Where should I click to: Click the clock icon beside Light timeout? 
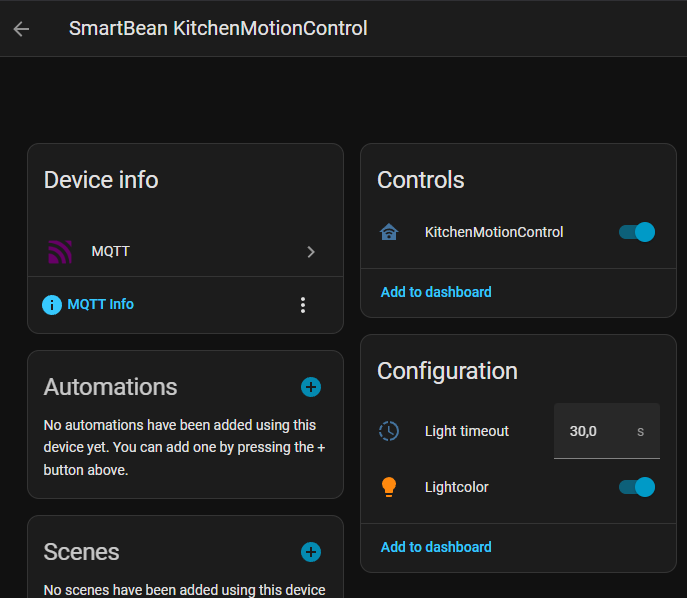pyautogui.click(x=389, y=431)
